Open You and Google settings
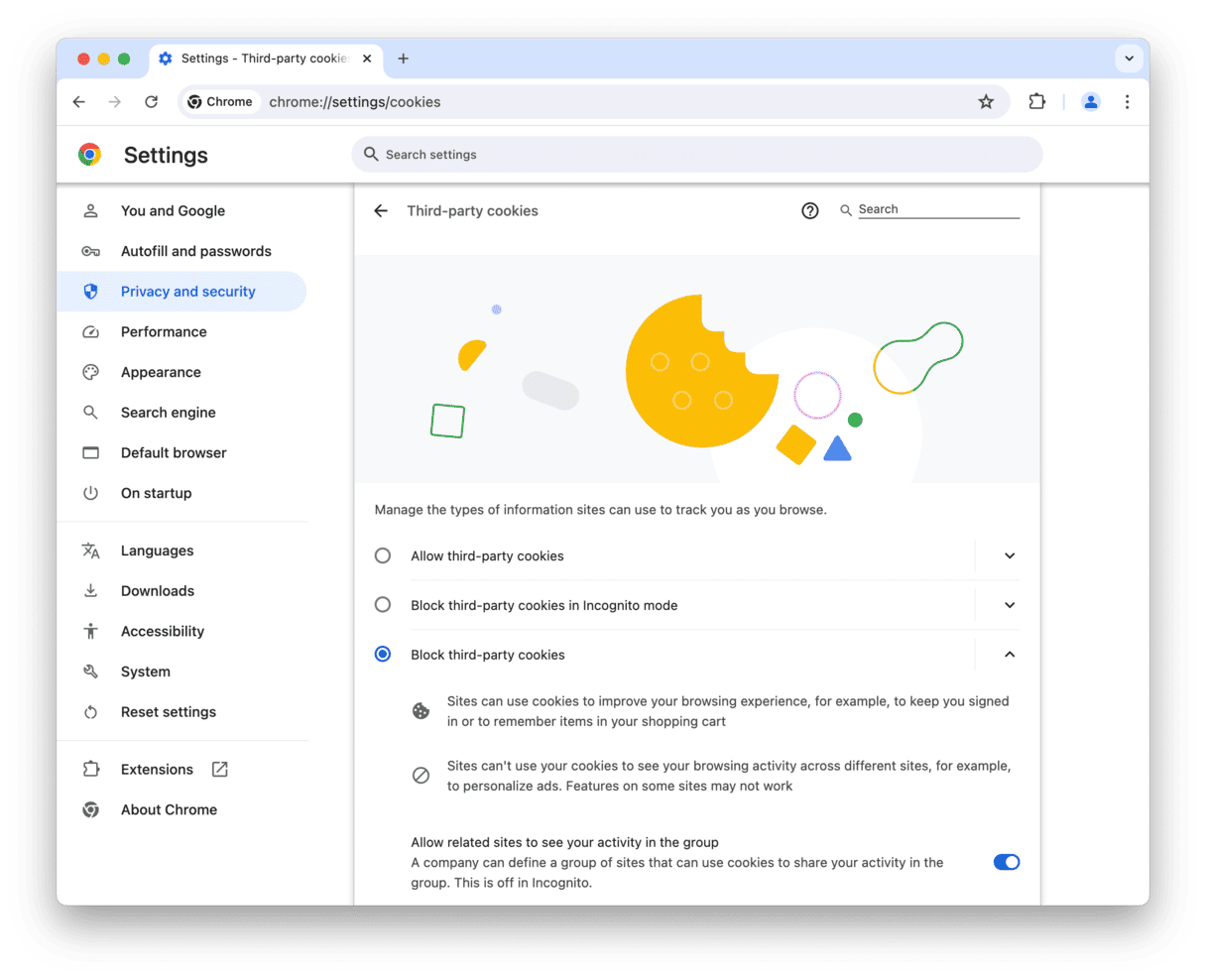This screenshot has width=1206, height=980. pos(181,211)
